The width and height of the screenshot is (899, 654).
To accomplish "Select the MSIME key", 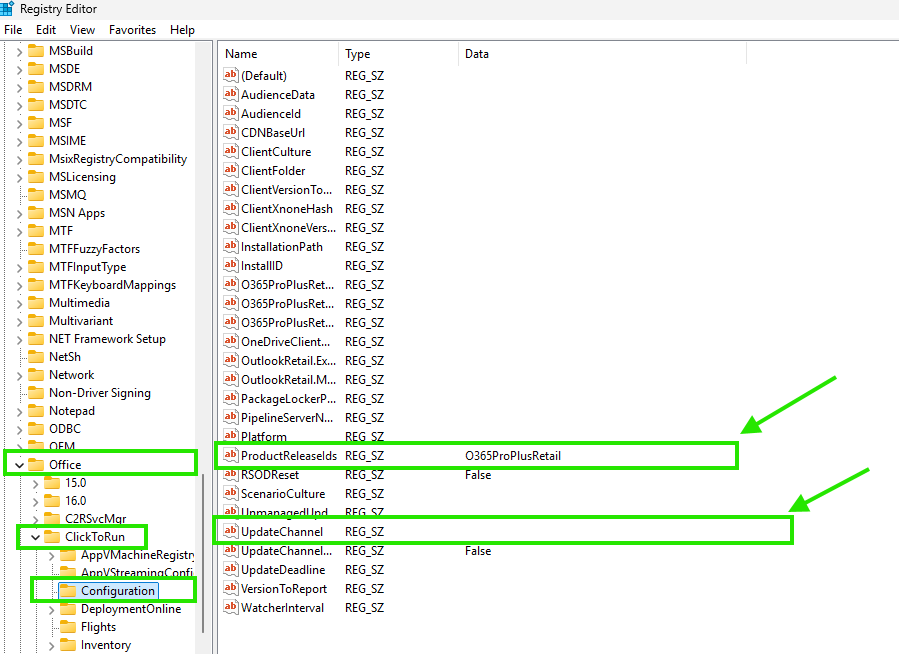I will point(67,140).
